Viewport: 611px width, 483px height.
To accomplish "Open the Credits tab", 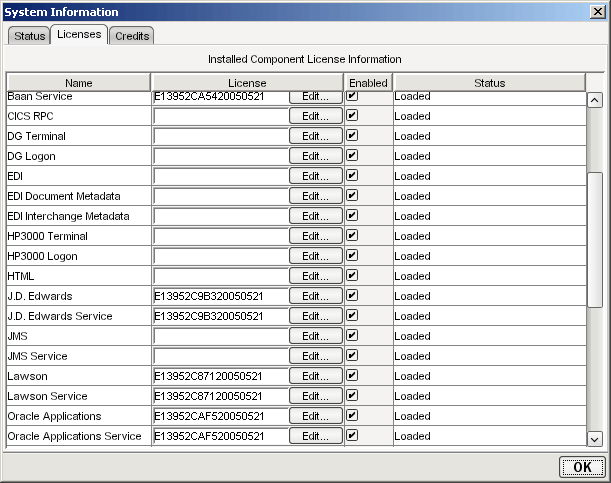I will (132, 36).
